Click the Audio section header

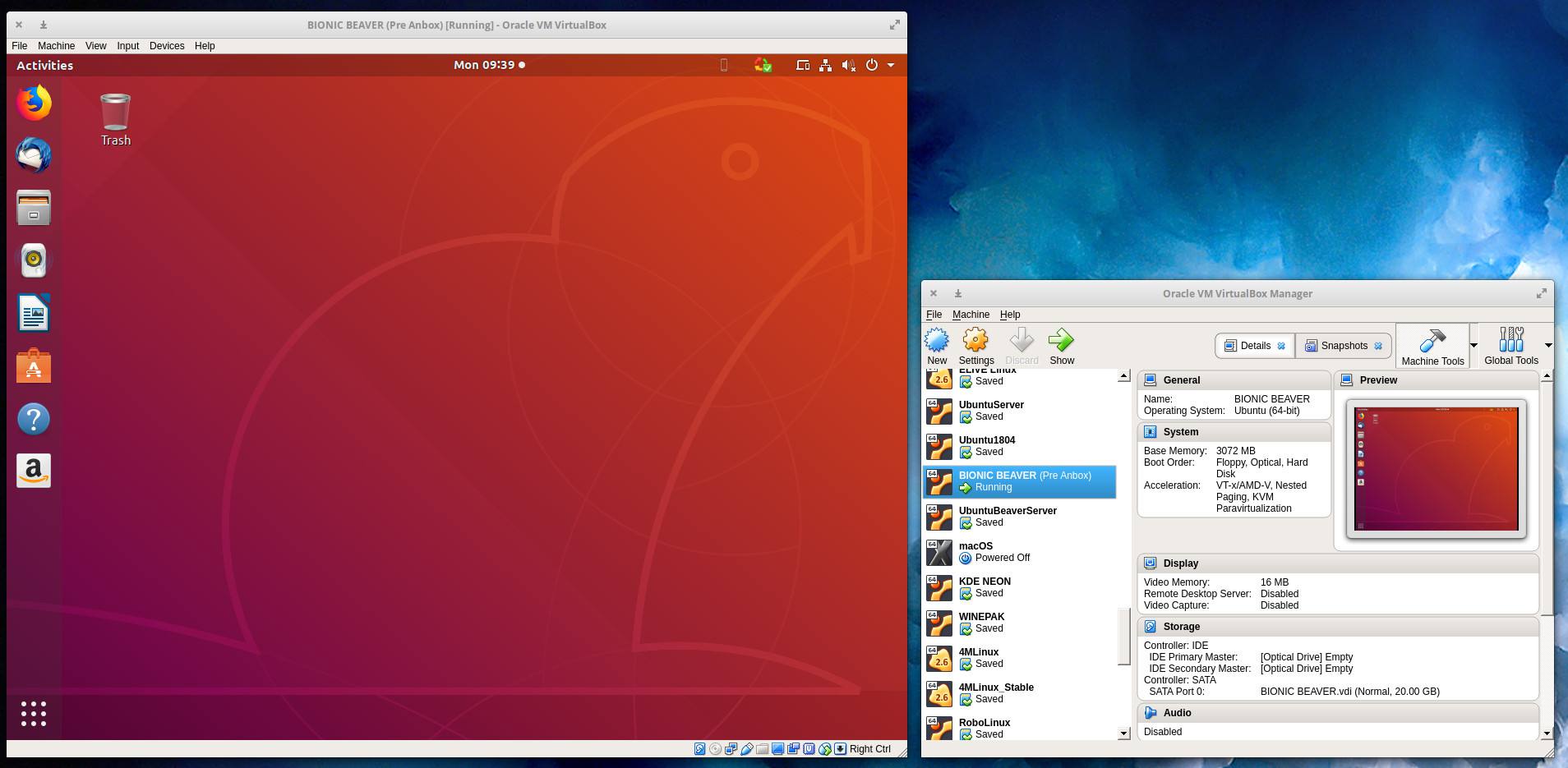1338,713
